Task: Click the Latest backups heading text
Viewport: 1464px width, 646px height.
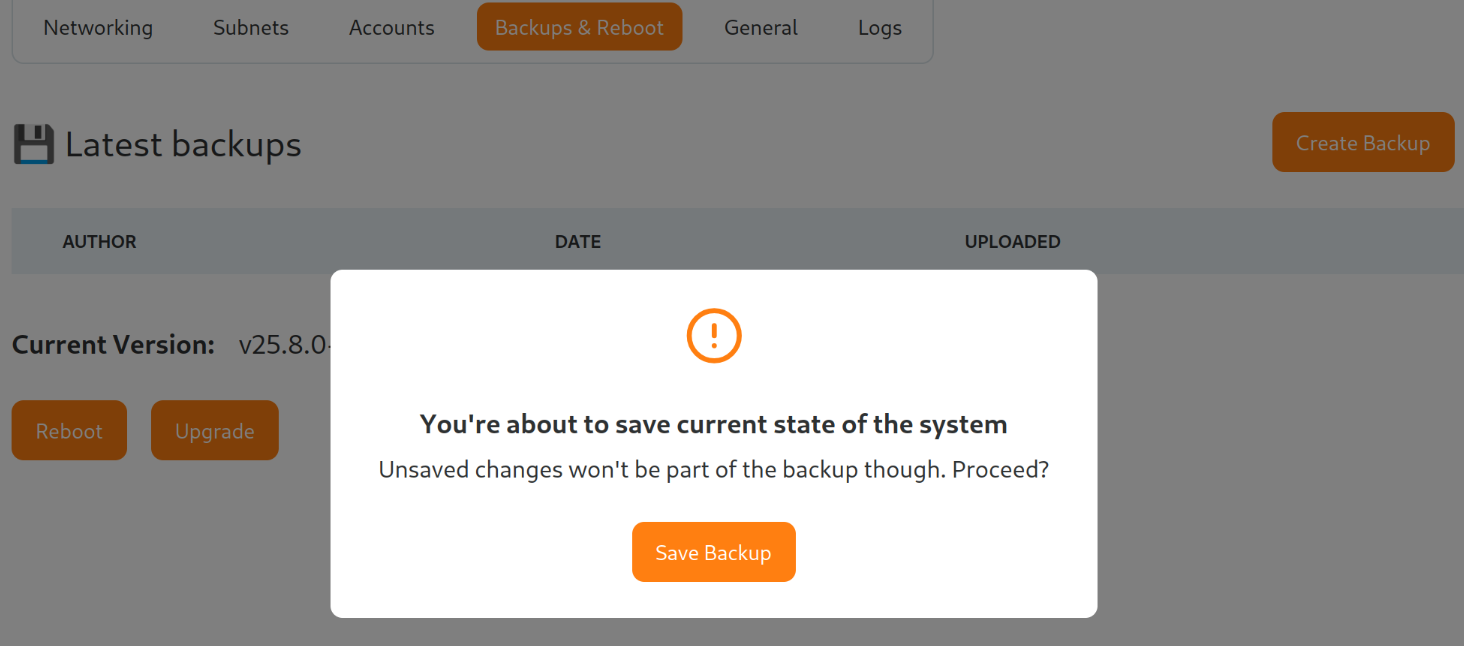Action: pos(183,145)
